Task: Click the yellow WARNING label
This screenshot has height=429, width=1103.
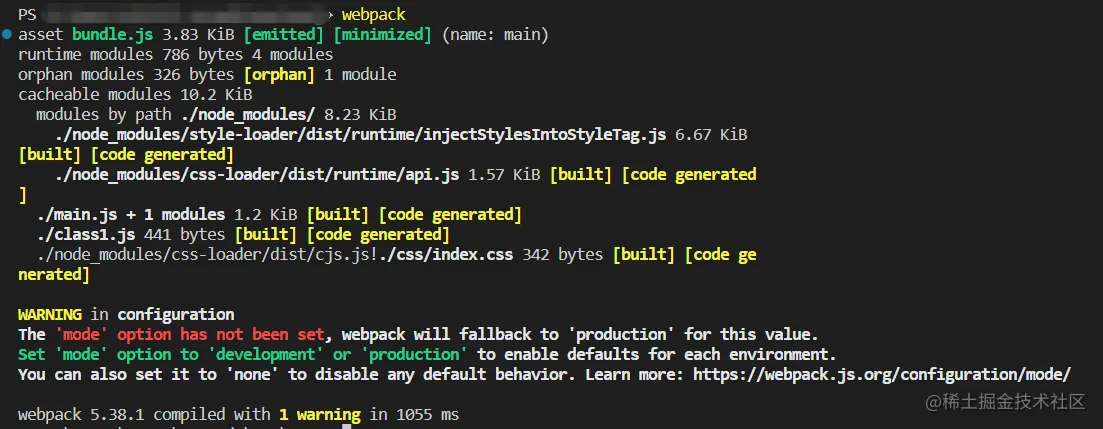Action: [50, 314]
